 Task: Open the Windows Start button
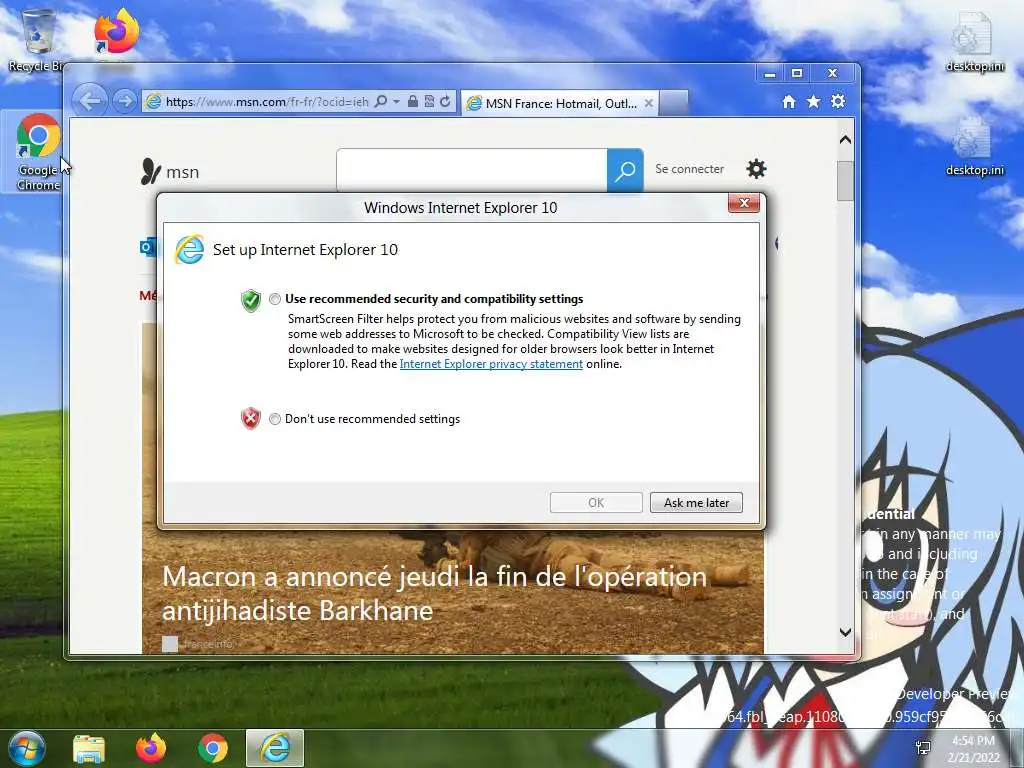[26, 748]
